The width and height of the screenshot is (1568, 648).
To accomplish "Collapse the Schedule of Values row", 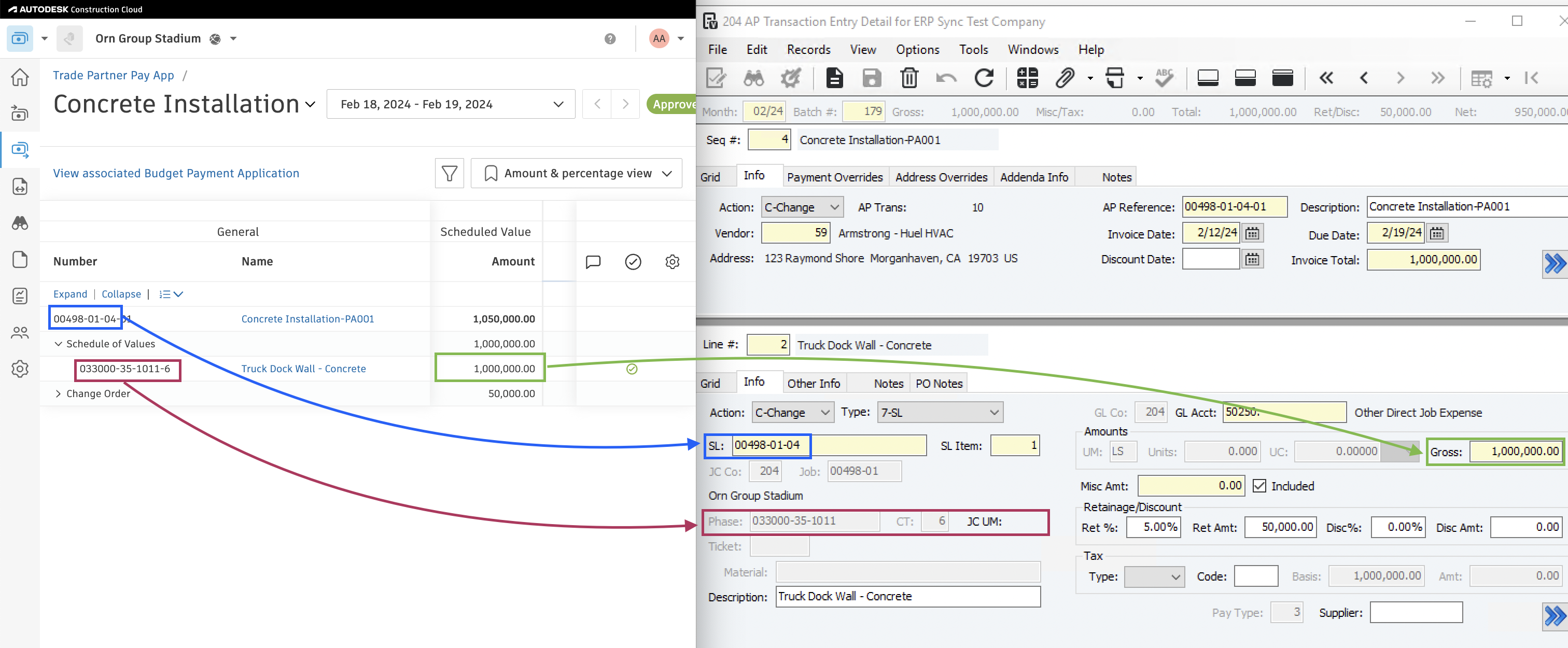I will [58, 344].
